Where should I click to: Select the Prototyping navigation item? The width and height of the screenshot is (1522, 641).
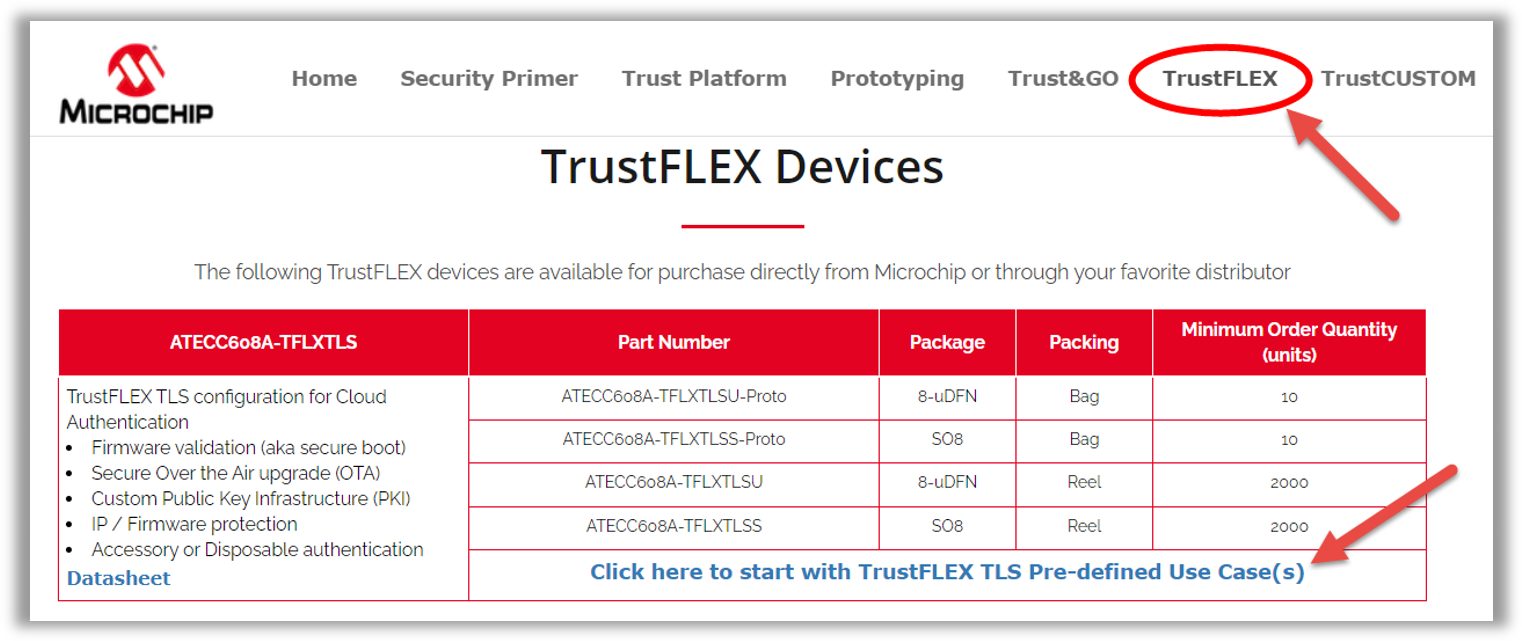pyautogui.click(x=897, y=79)
